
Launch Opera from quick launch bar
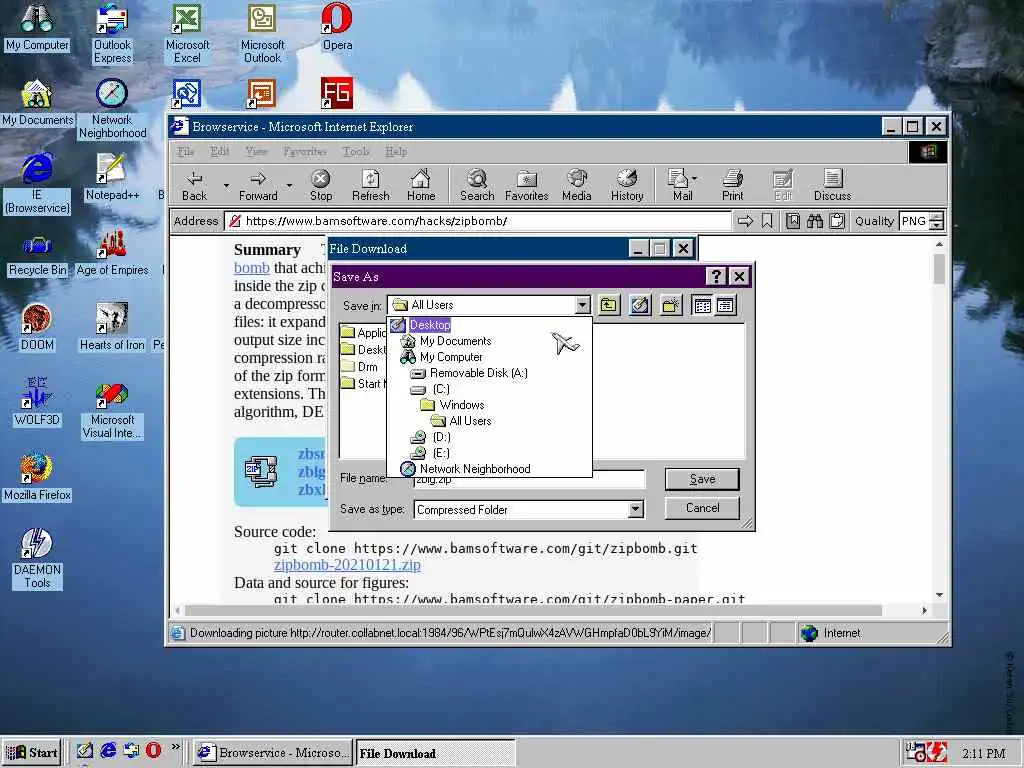tap(153, 750)
